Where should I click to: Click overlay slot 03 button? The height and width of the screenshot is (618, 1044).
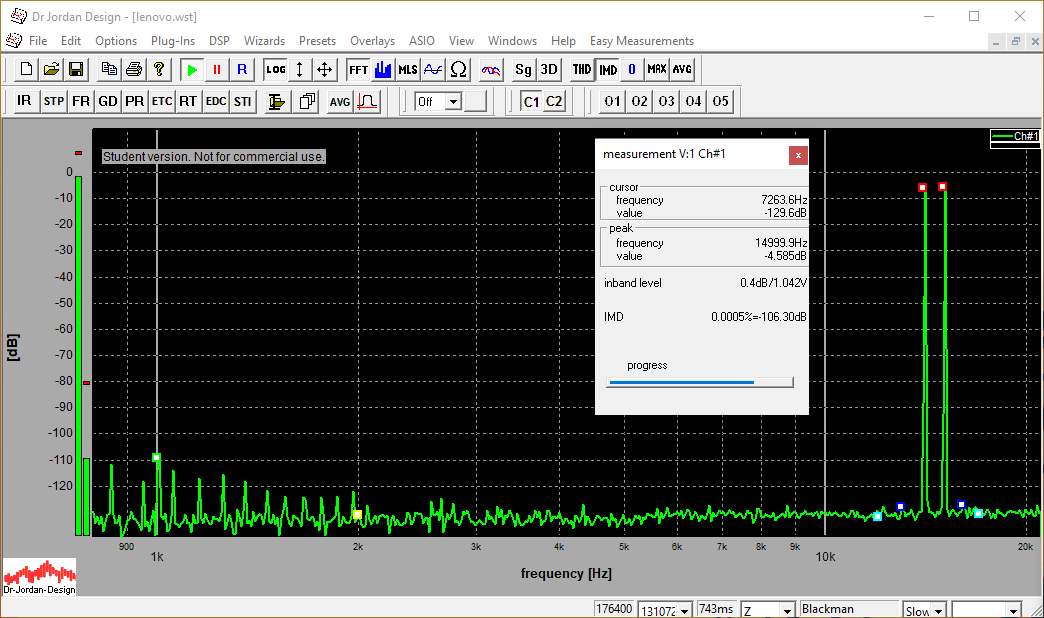(x=666, y=101)
